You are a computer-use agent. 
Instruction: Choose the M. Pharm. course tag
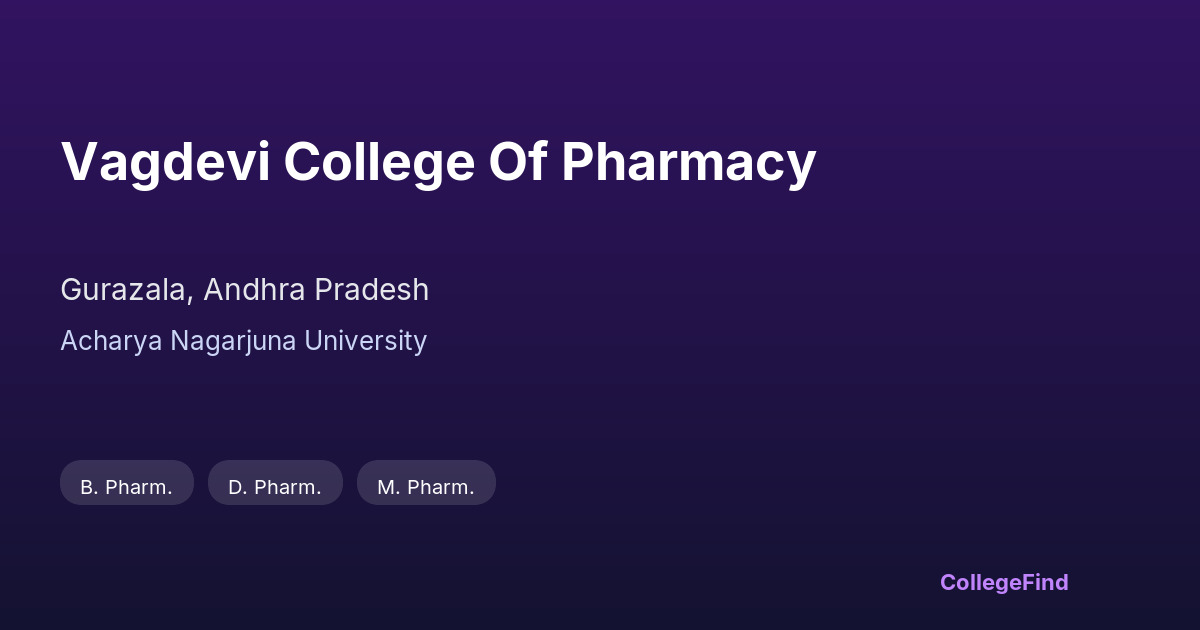[426, 487]
